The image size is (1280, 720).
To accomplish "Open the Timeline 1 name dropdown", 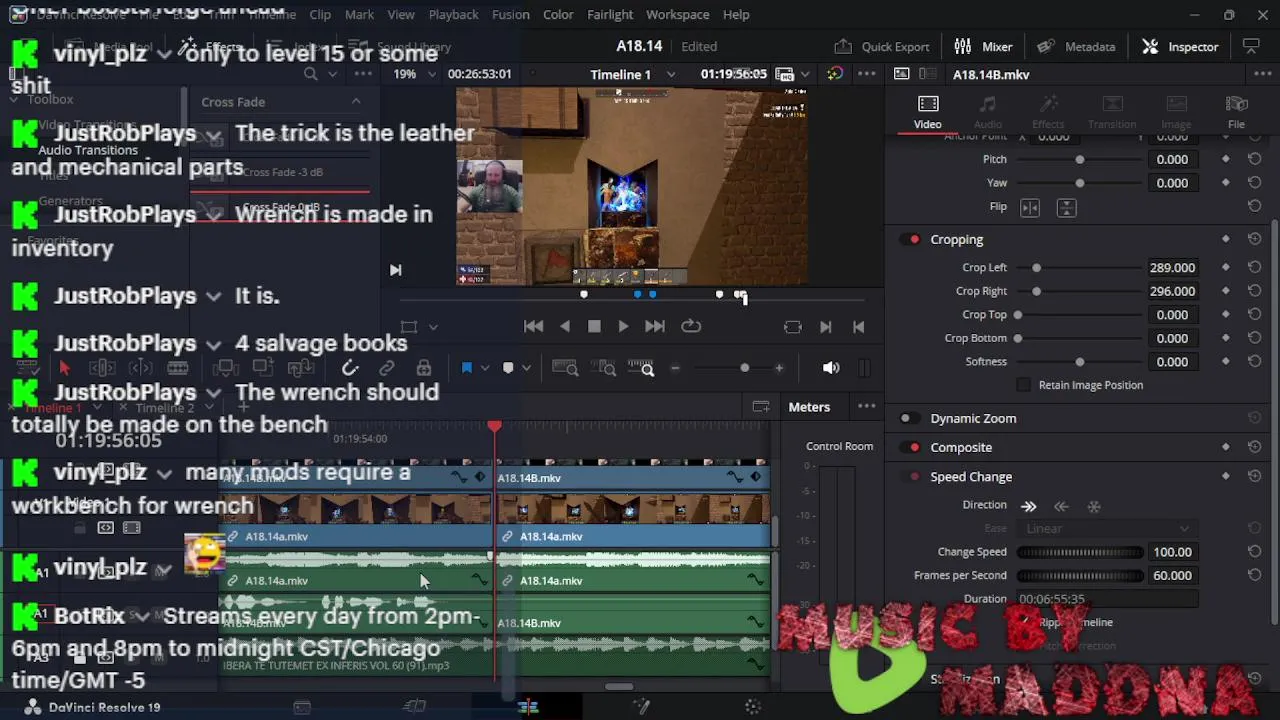I will pyautogui.click(x=670, y=74).
